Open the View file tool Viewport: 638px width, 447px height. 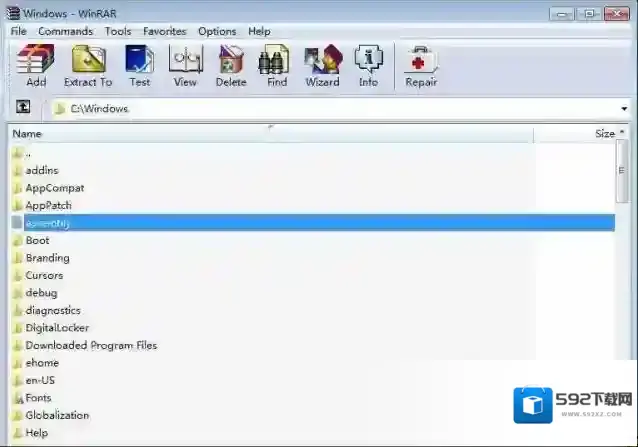(x=185, y=66)
